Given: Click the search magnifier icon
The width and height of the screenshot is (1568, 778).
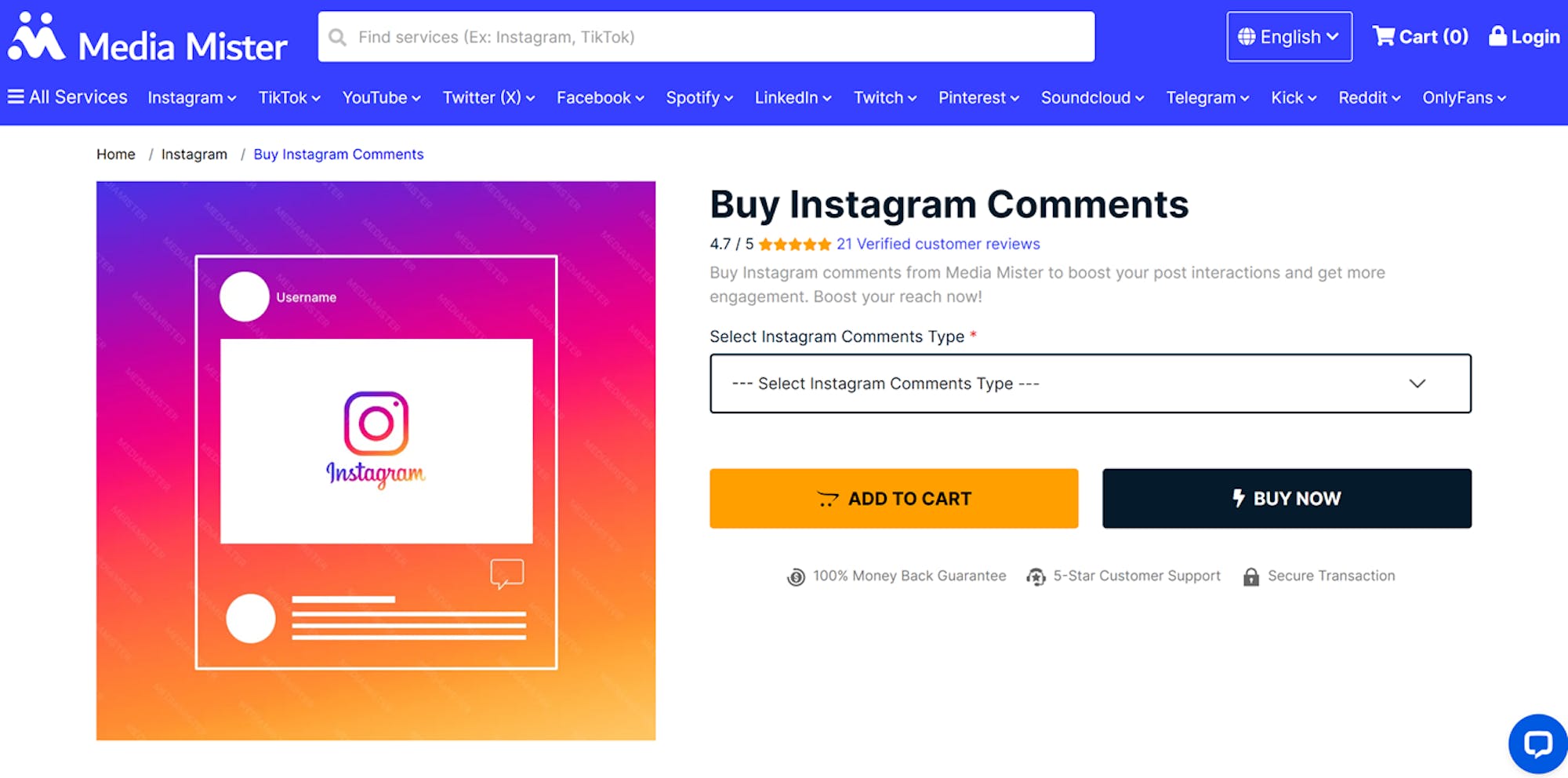Looking at the screenshot, I should point(337,36).
